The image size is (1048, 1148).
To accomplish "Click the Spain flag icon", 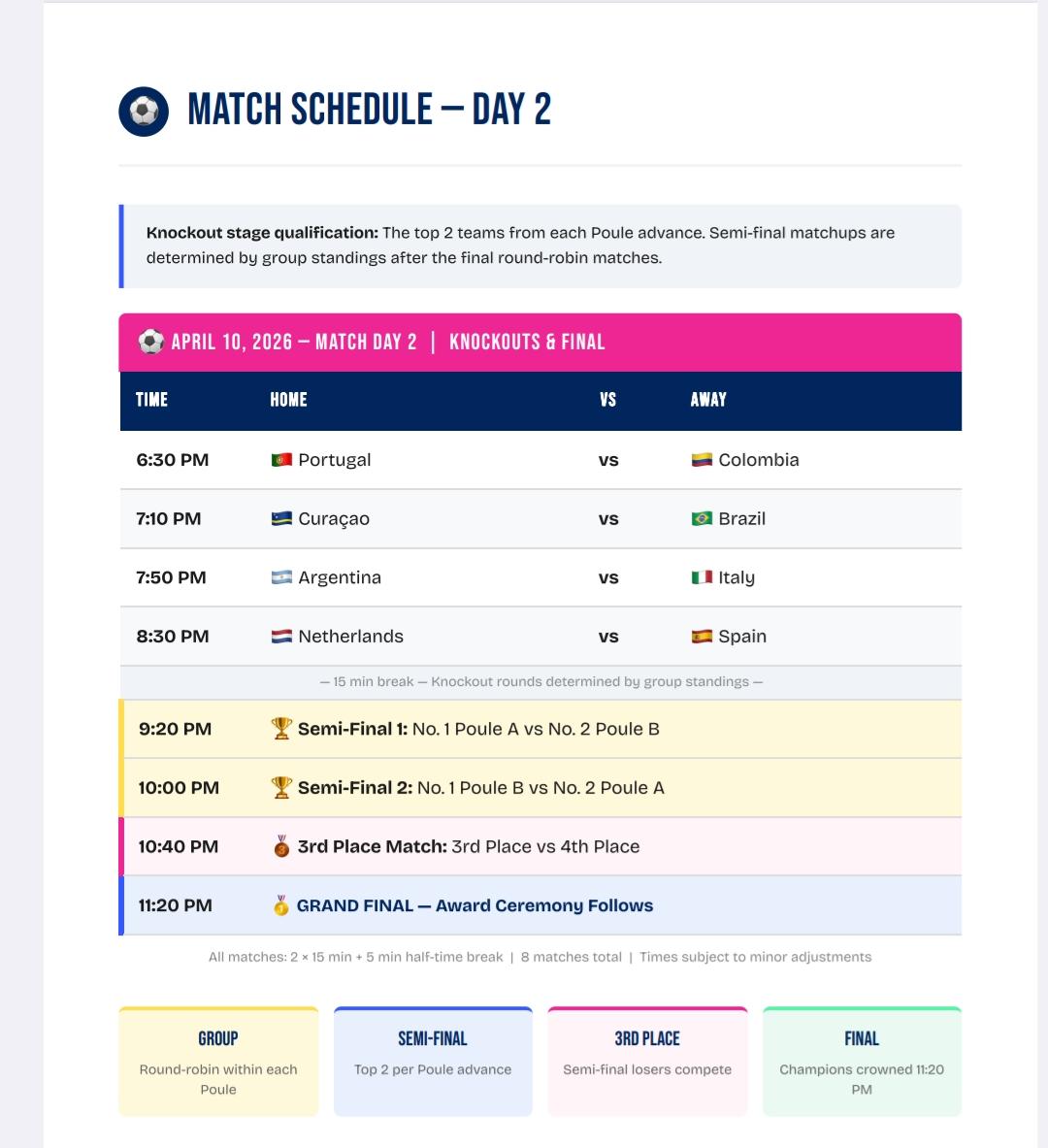I will pyautogui.click(x=702, y=637).
